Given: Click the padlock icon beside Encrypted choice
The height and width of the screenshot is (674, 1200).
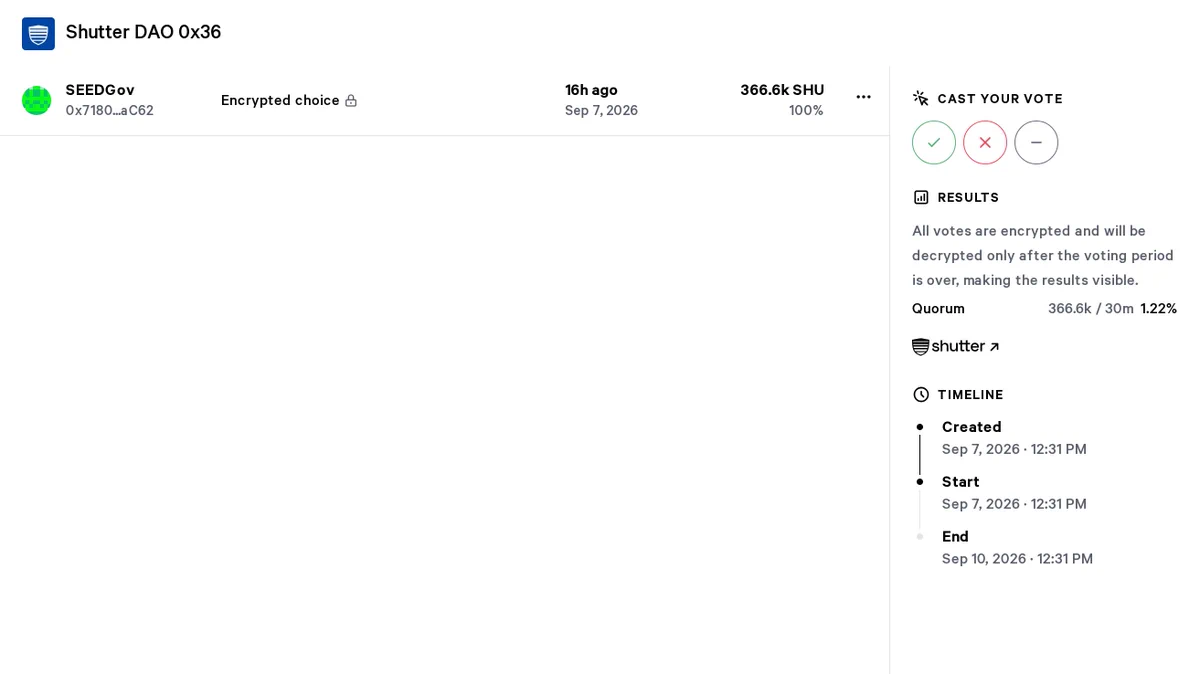Looking at the screenshot, I should (351, 100).
